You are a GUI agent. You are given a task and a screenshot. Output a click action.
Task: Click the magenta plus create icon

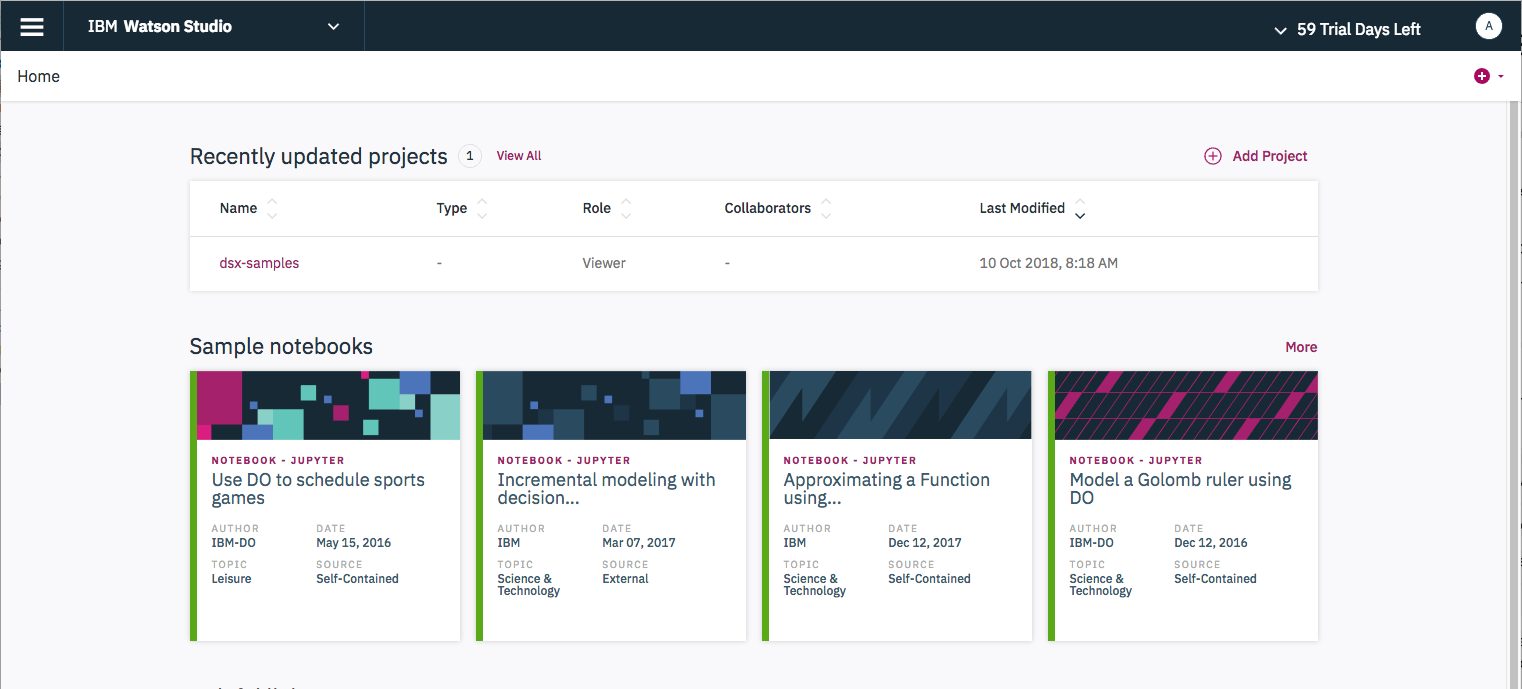[1482, 76]
